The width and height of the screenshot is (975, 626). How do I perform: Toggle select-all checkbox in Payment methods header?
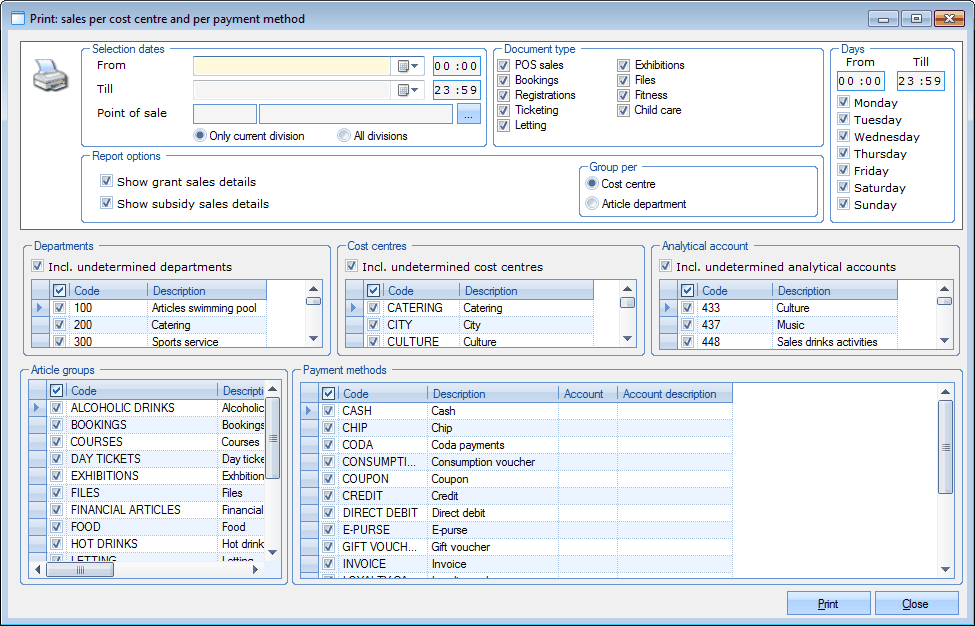pos(328,394)
